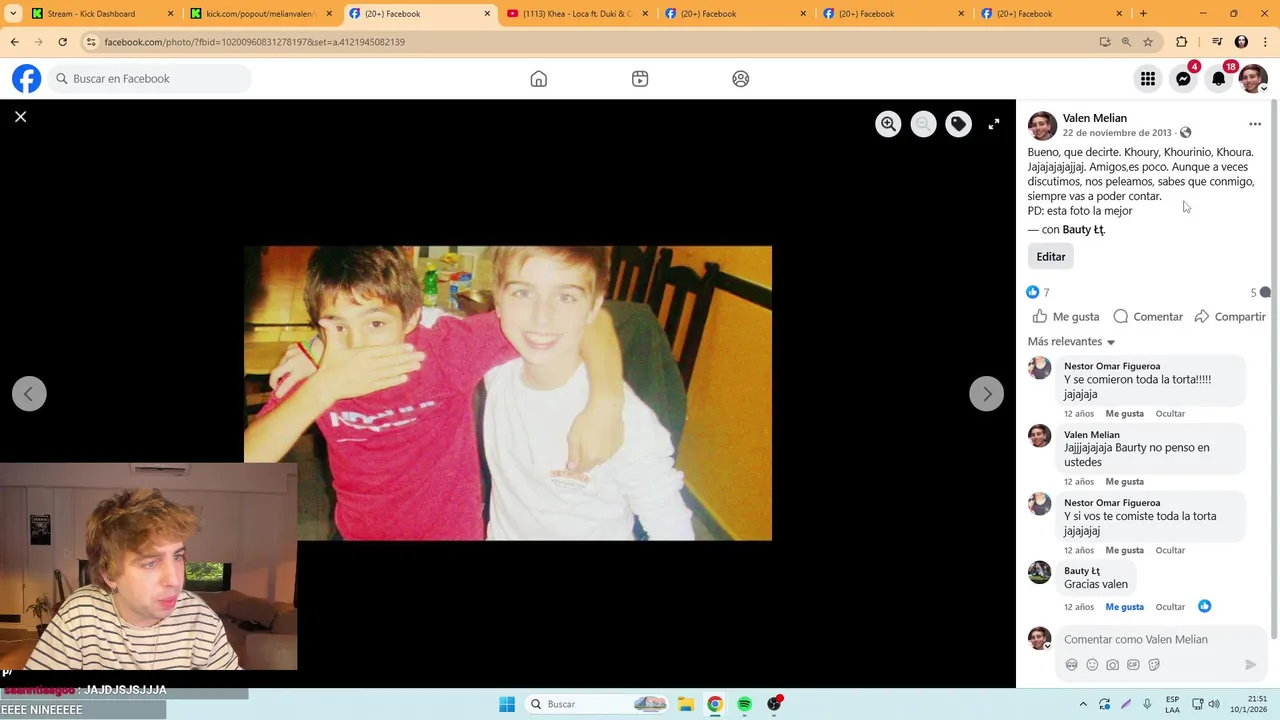Go to the previous photo

(x=29, y=394)
